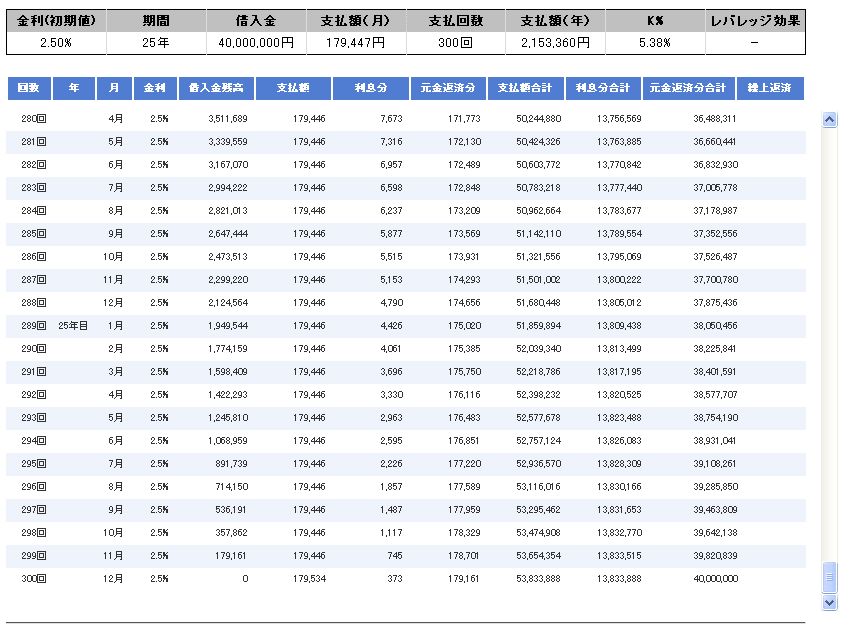Click the scrollbar up arrow
The width and height of the screenshot is (850, 626).
pos(828,119)
